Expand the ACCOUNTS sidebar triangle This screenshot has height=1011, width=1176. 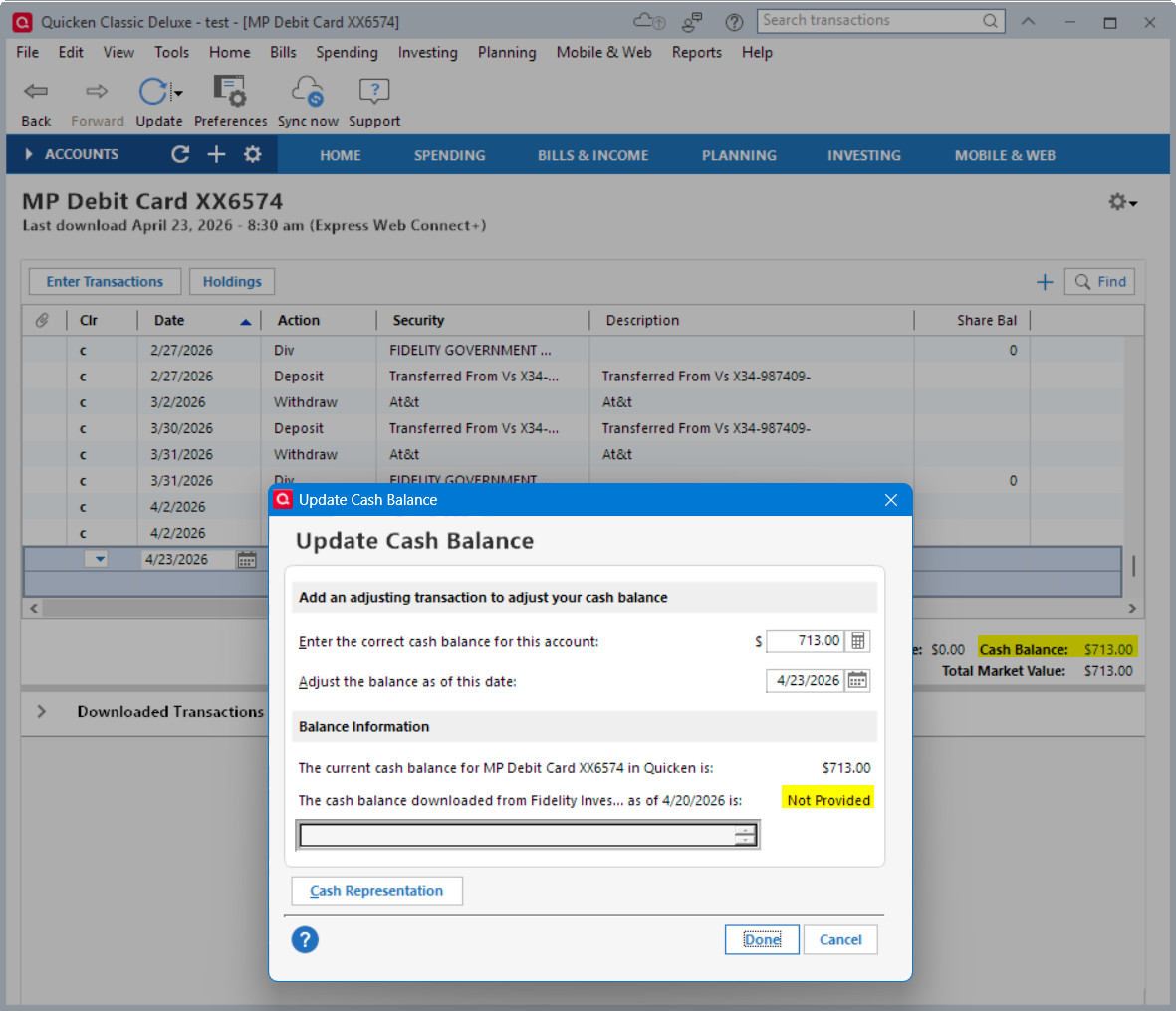pos(29,154)
